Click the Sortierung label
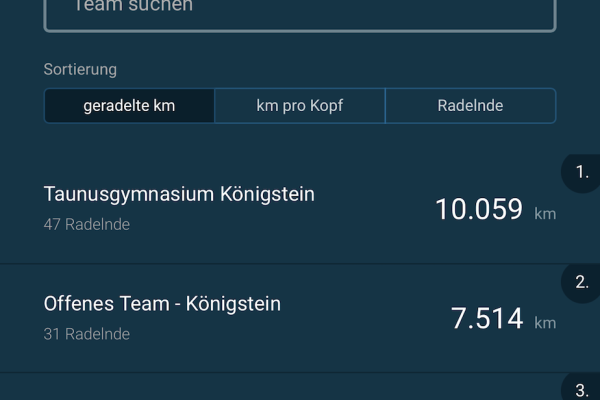600x400 pixels. (80, 70)
